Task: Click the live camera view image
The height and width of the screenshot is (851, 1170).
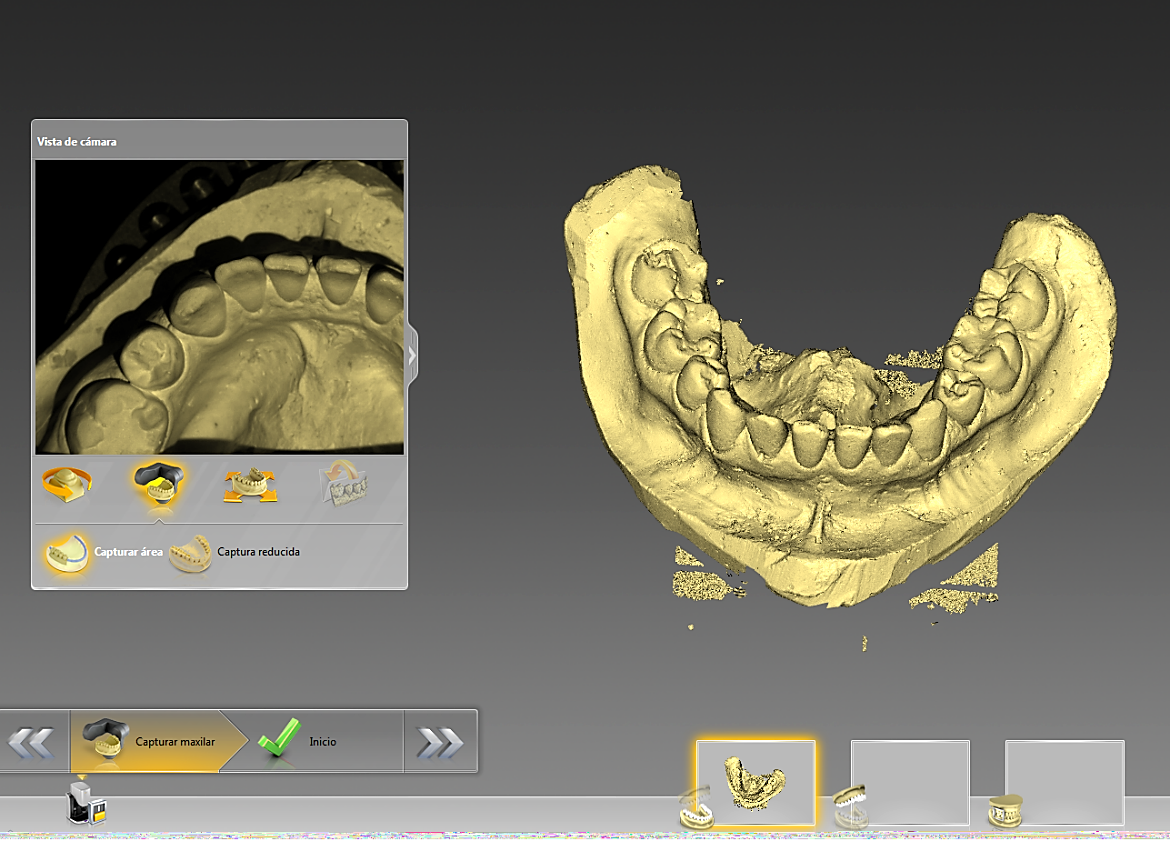Action: (219, 307)
